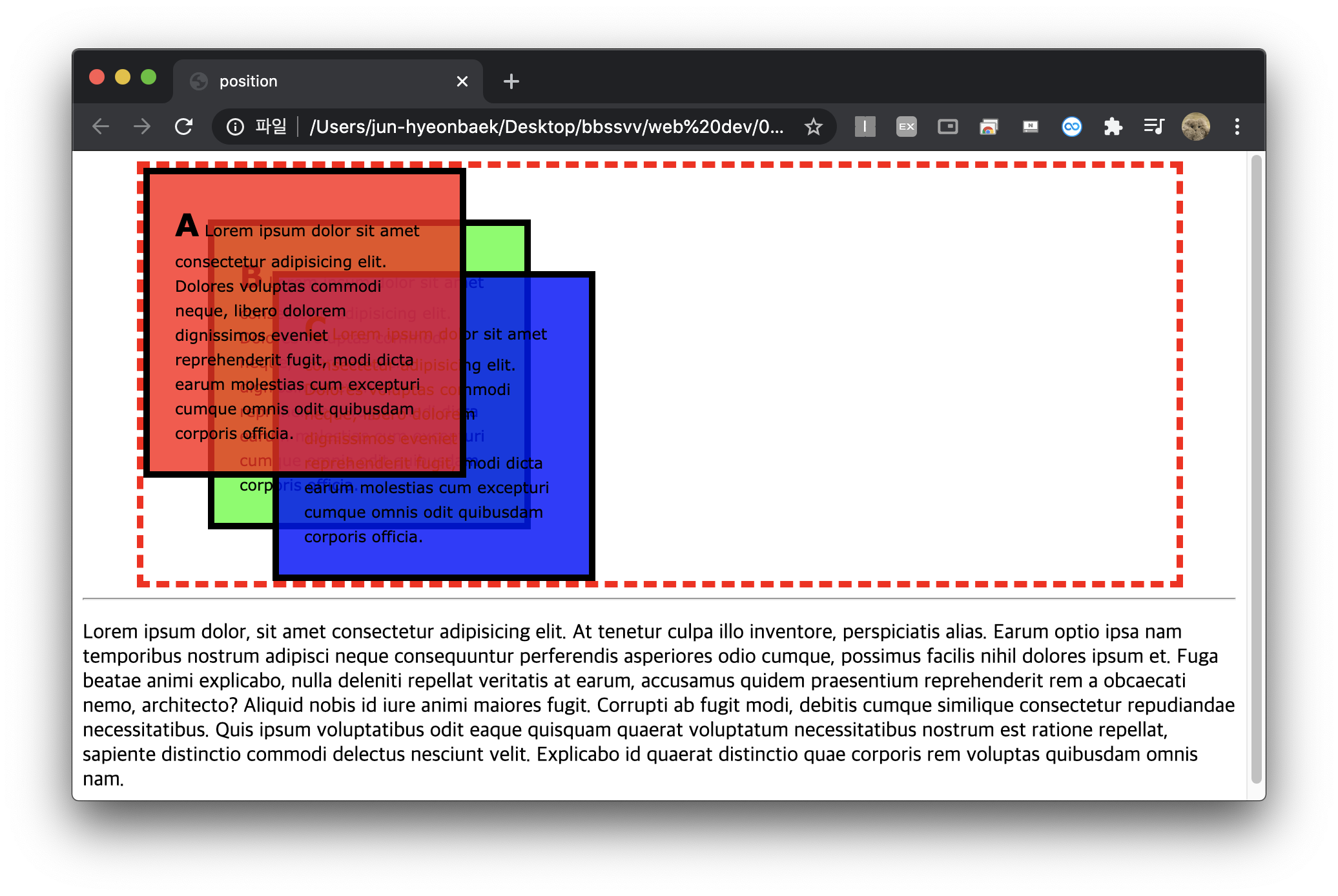This screenshot has height=896, width=1338.
Task: Open a new tab with plus button
Action: [x=511, y=81]
